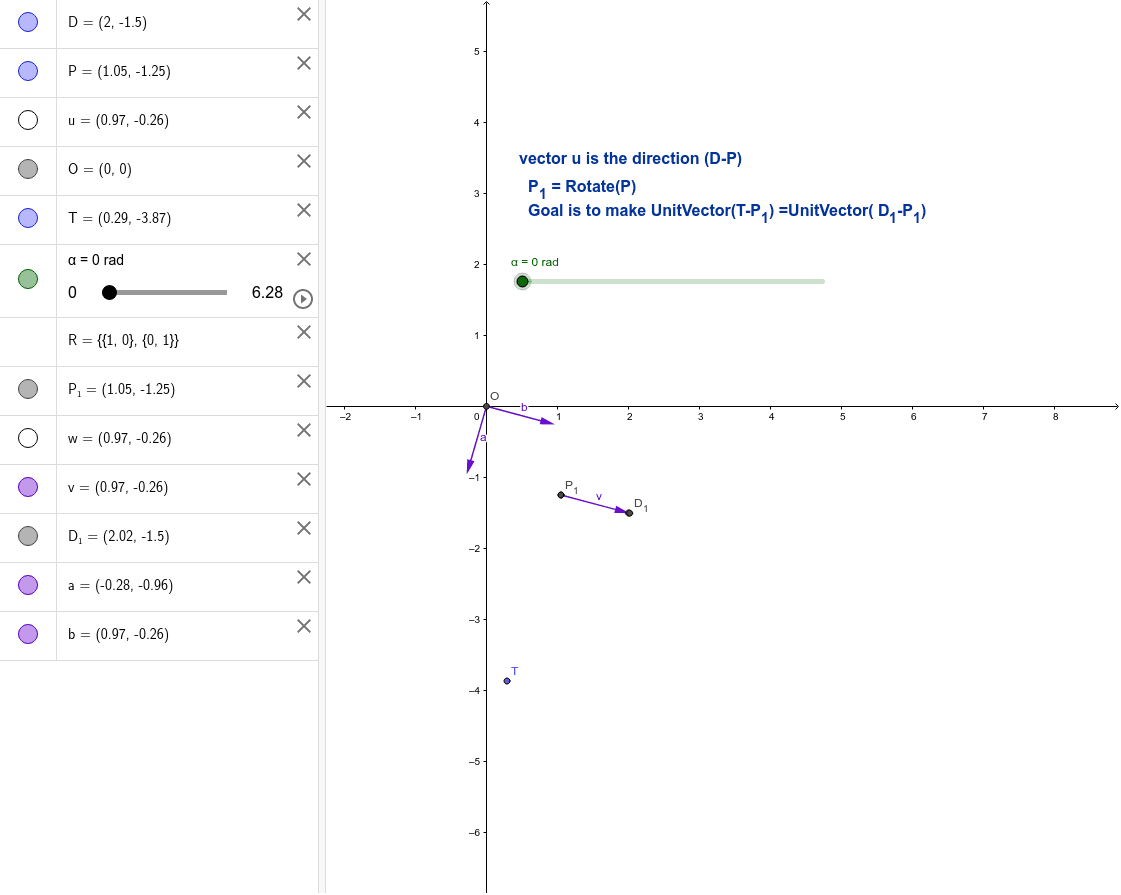This screenshot has width=1121, height=895.
Task: Select the α slider handle
Action: (x=109, y=292)
